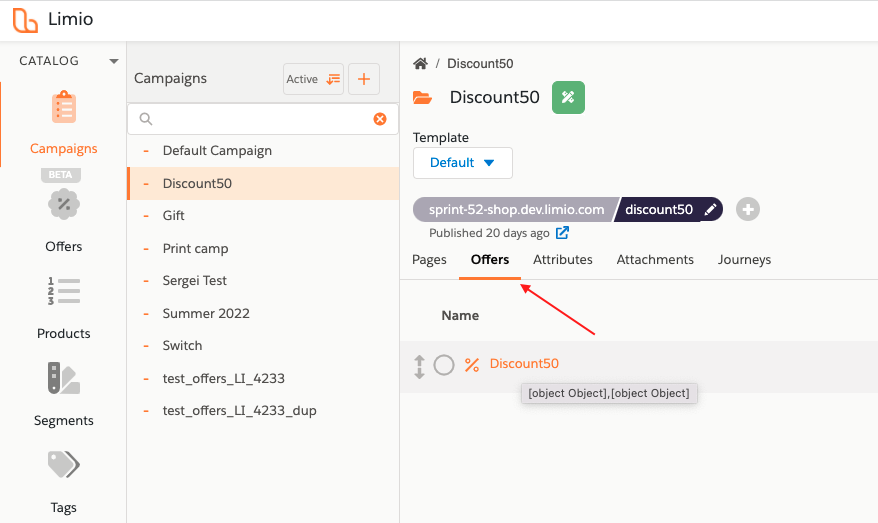The width and height of the screenshot is (878, 523).
Task: Open the published page external link
Action: pos(562,233)
